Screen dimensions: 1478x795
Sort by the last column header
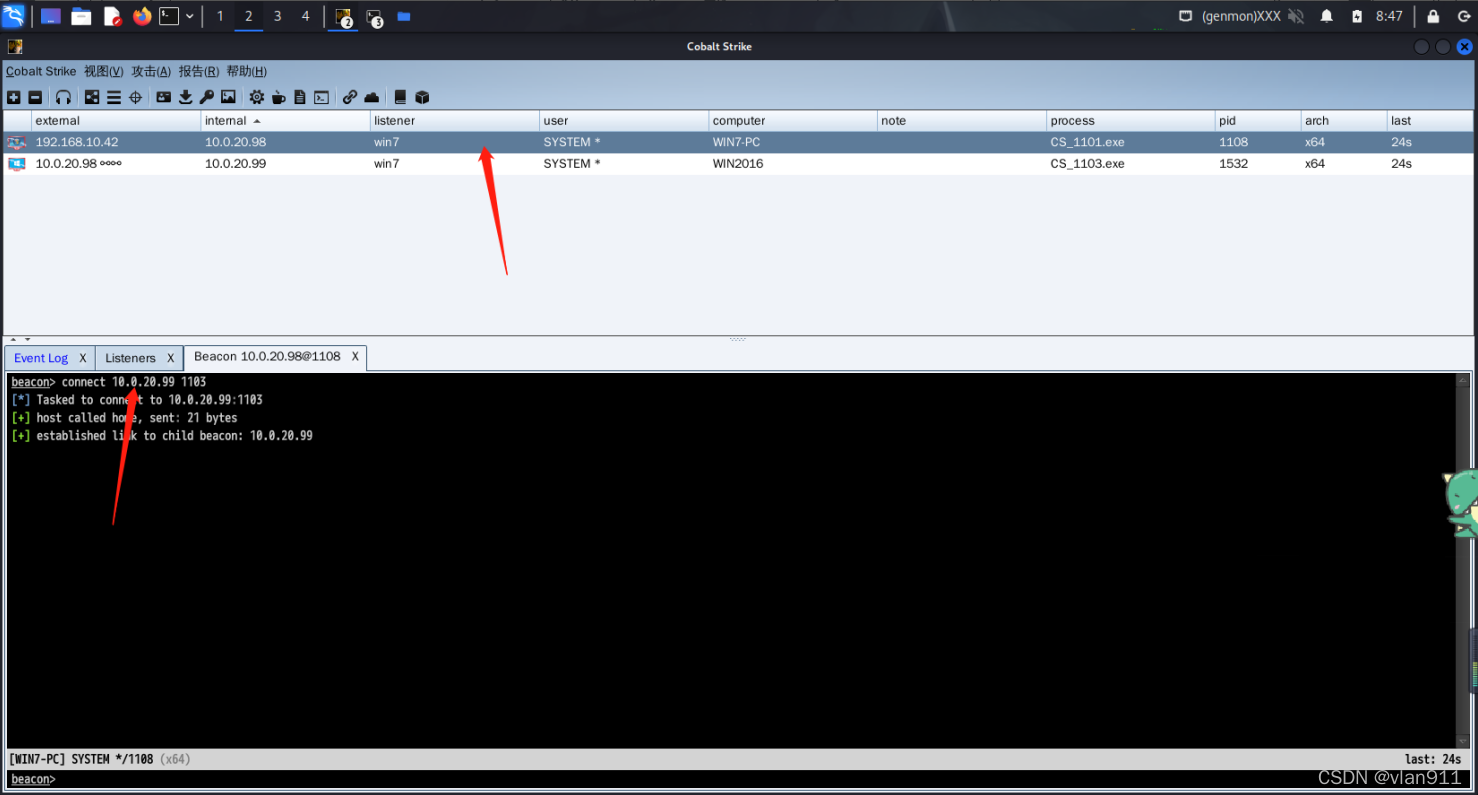tap(1430, 121)
